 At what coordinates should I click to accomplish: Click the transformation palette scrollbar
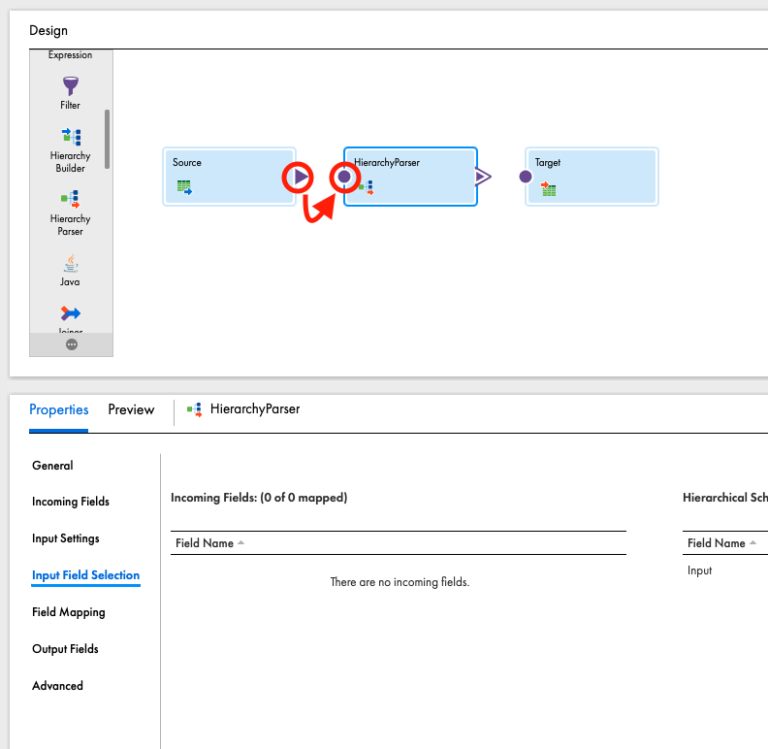107,140
